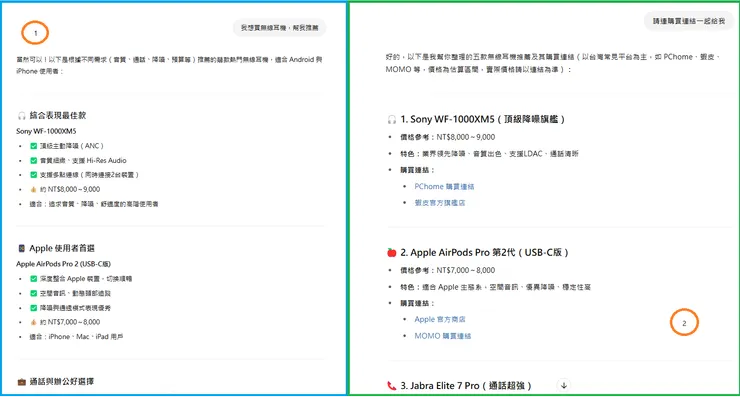The width and height of the screenshot is (740, 408).
Task: Click the line 價格參考：NT$8,000~9,000
Action: (x=447, y=137)
